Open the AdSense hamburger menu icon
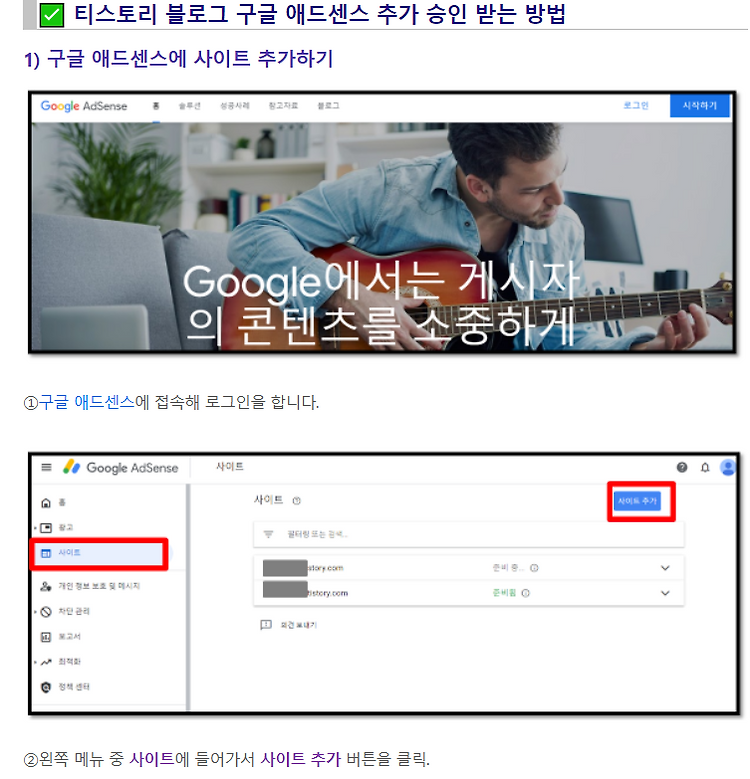750x779 pixels. click(46, 467)
